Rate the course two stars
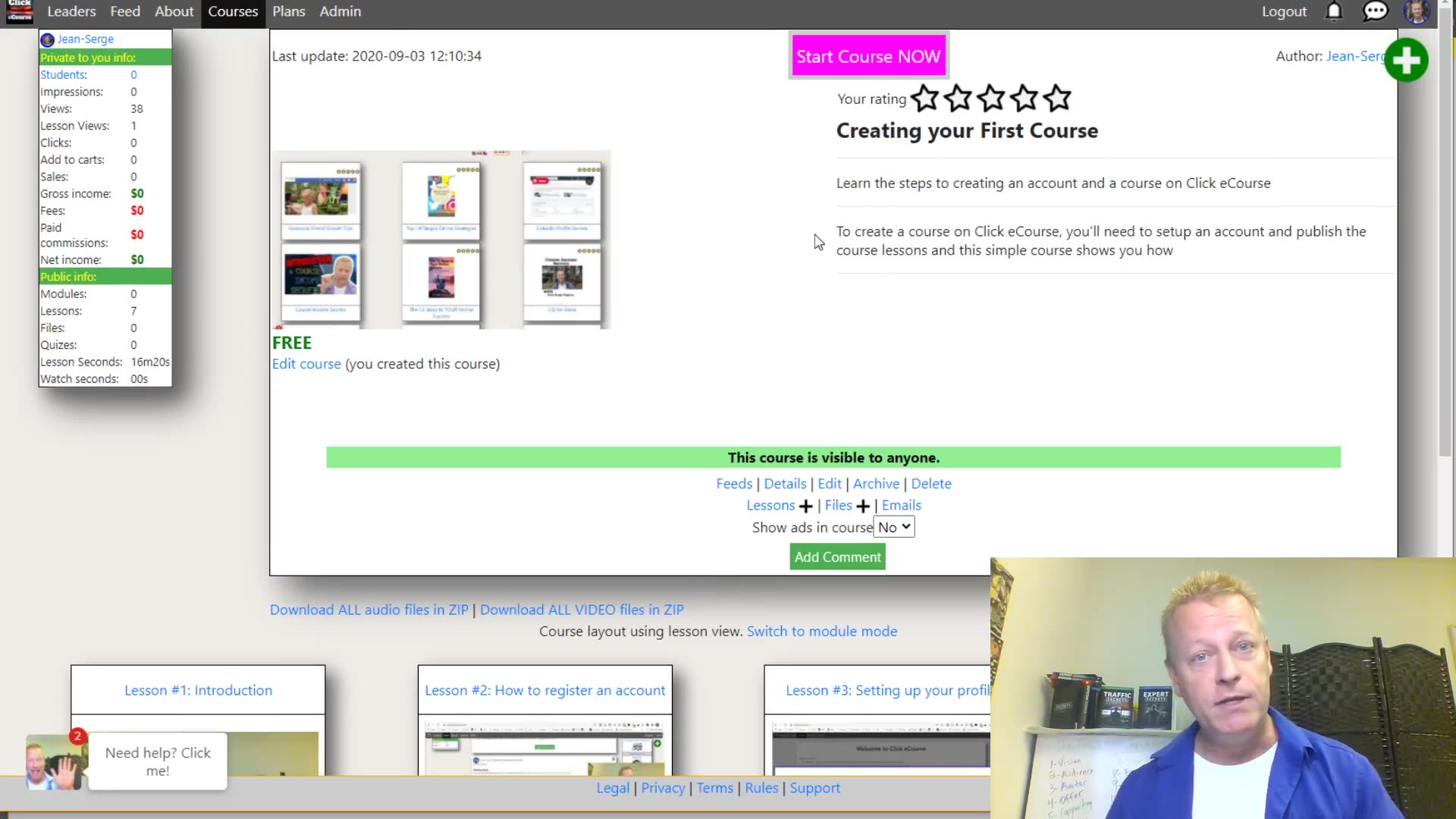Image resolution: width=1456 pixels, height=819 pixels. point(959,98)
